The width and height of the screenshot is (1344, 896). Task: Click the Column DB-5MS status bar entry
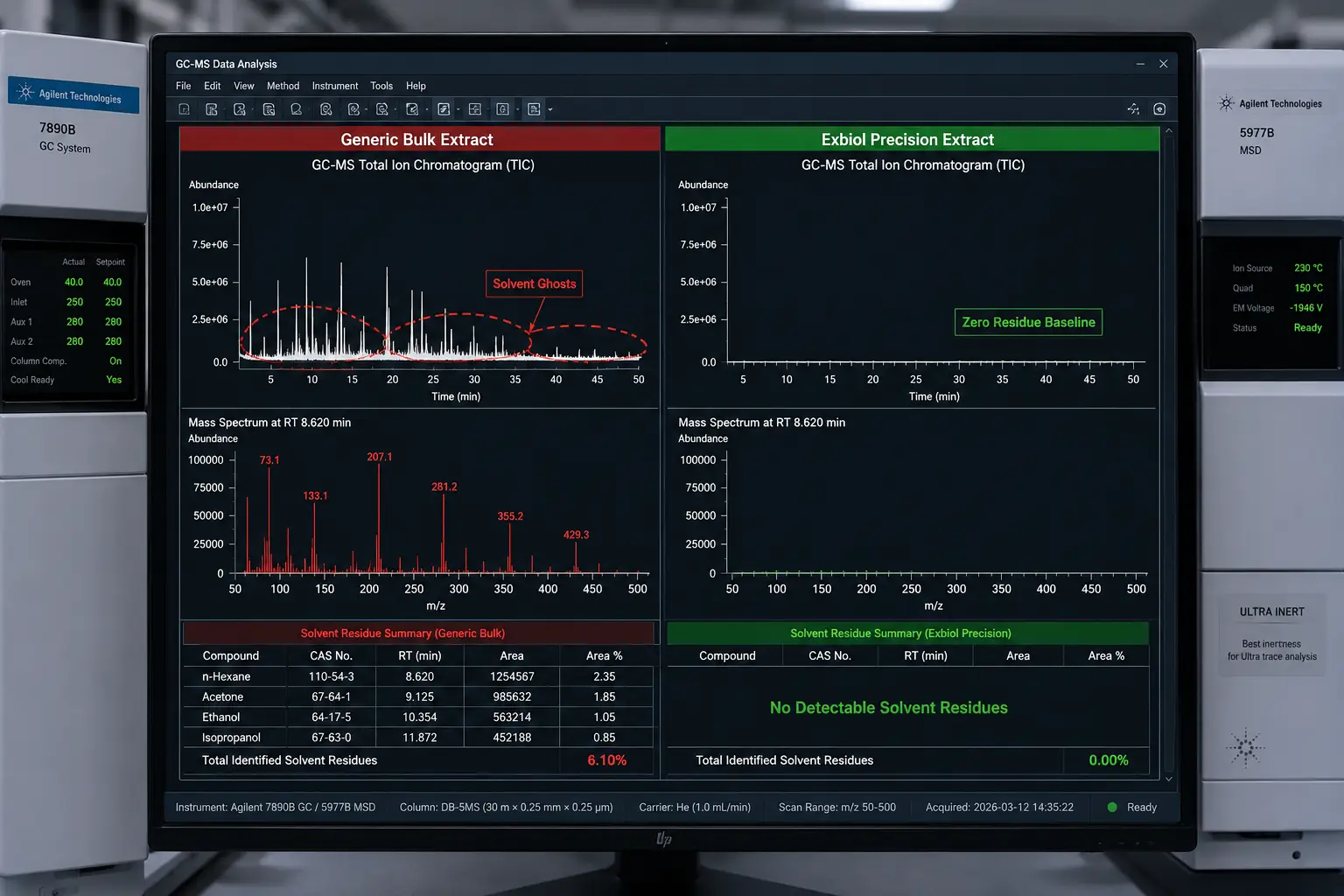pyautogui.click(x=507, y=808)
